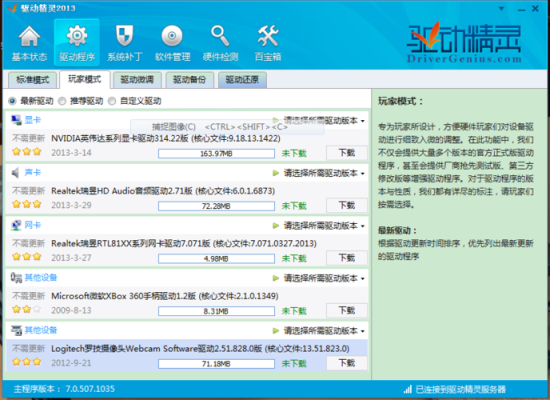Click the star rating of Xbox 360 driver

coord(27,309)
